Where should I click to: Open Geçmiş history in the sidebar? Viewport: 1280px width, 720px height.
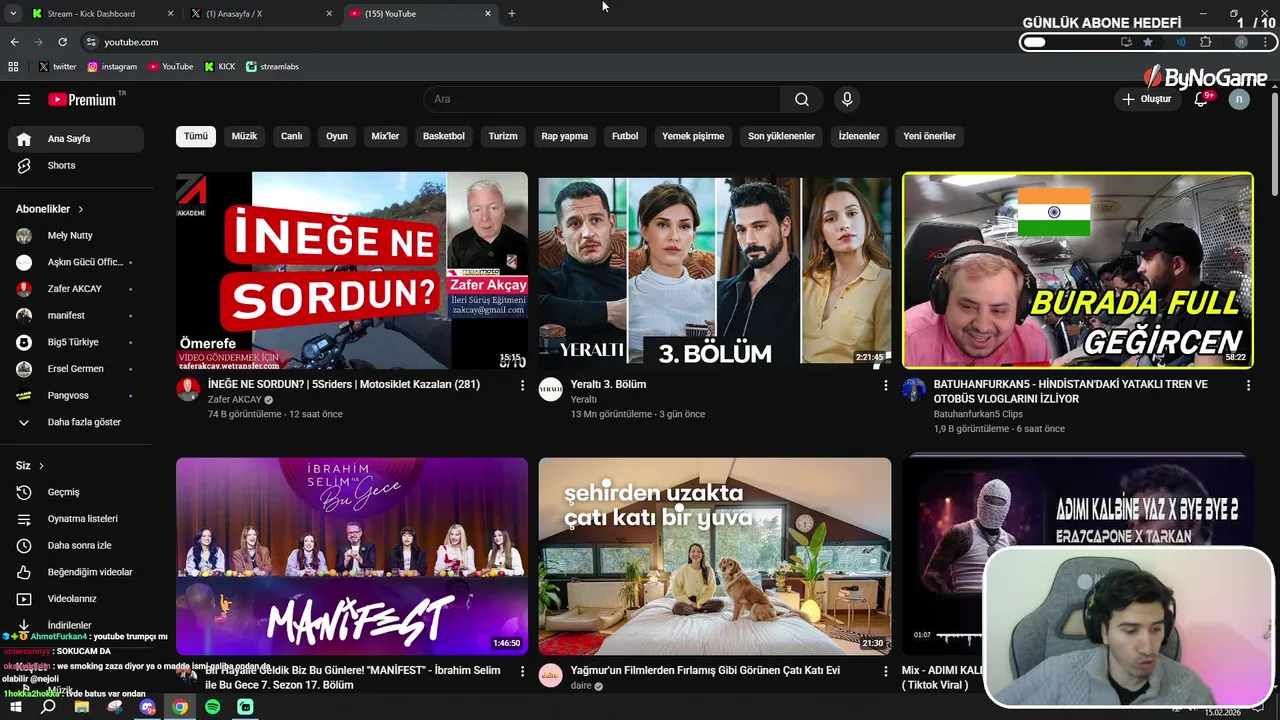(76, 492)
